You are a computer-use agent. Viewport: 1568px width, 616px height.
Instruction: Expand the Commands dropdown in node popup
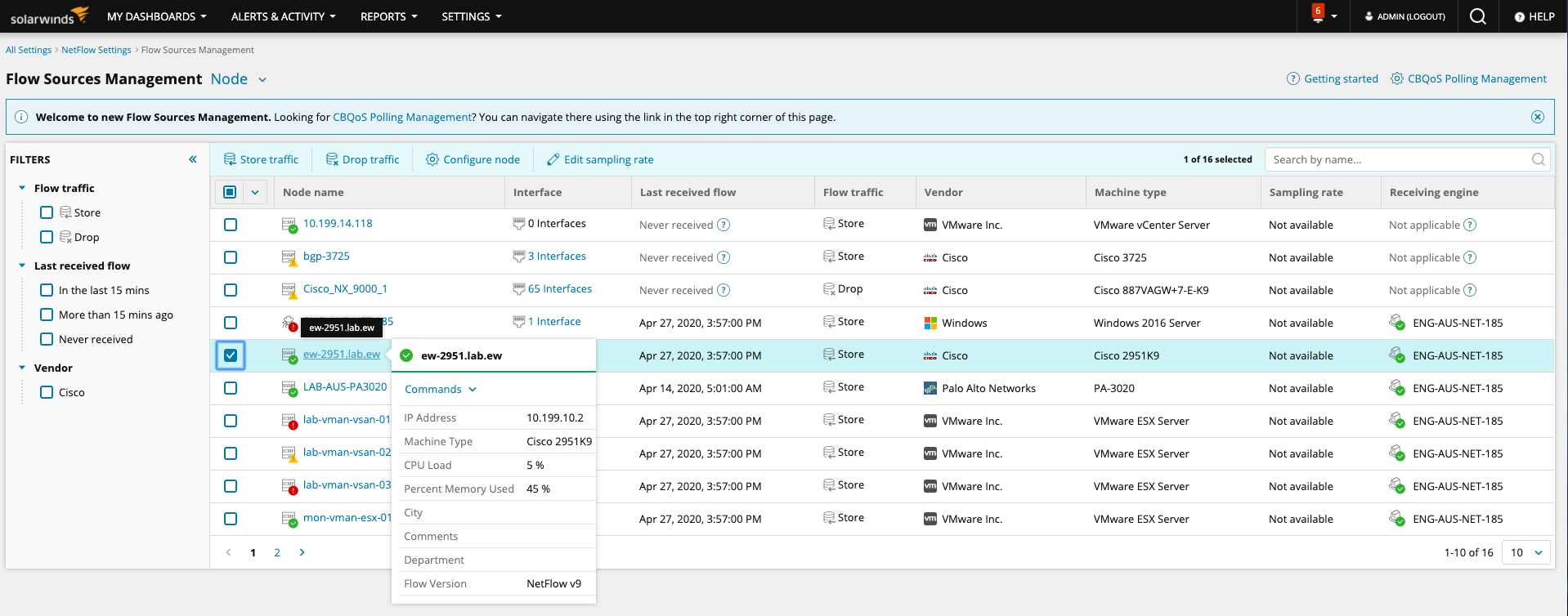click(440, 389)
